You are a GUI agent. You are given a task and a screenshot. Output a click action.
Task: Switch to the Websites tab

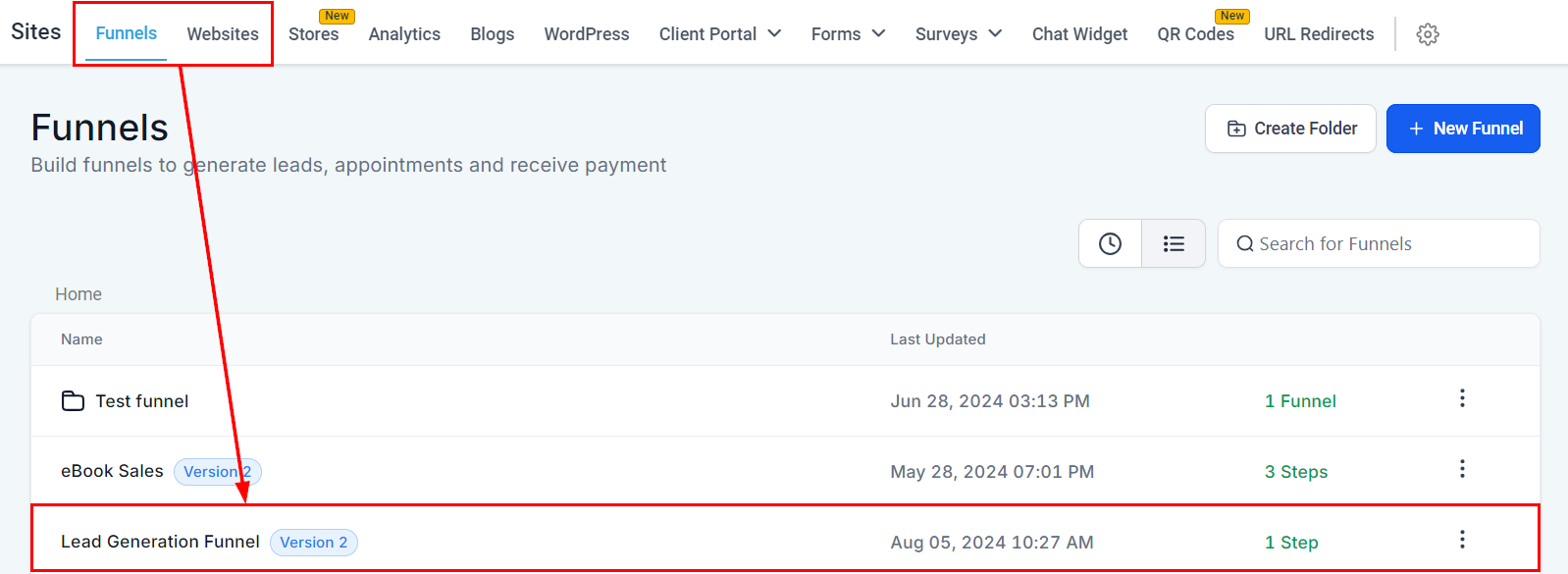pos(223,34)
